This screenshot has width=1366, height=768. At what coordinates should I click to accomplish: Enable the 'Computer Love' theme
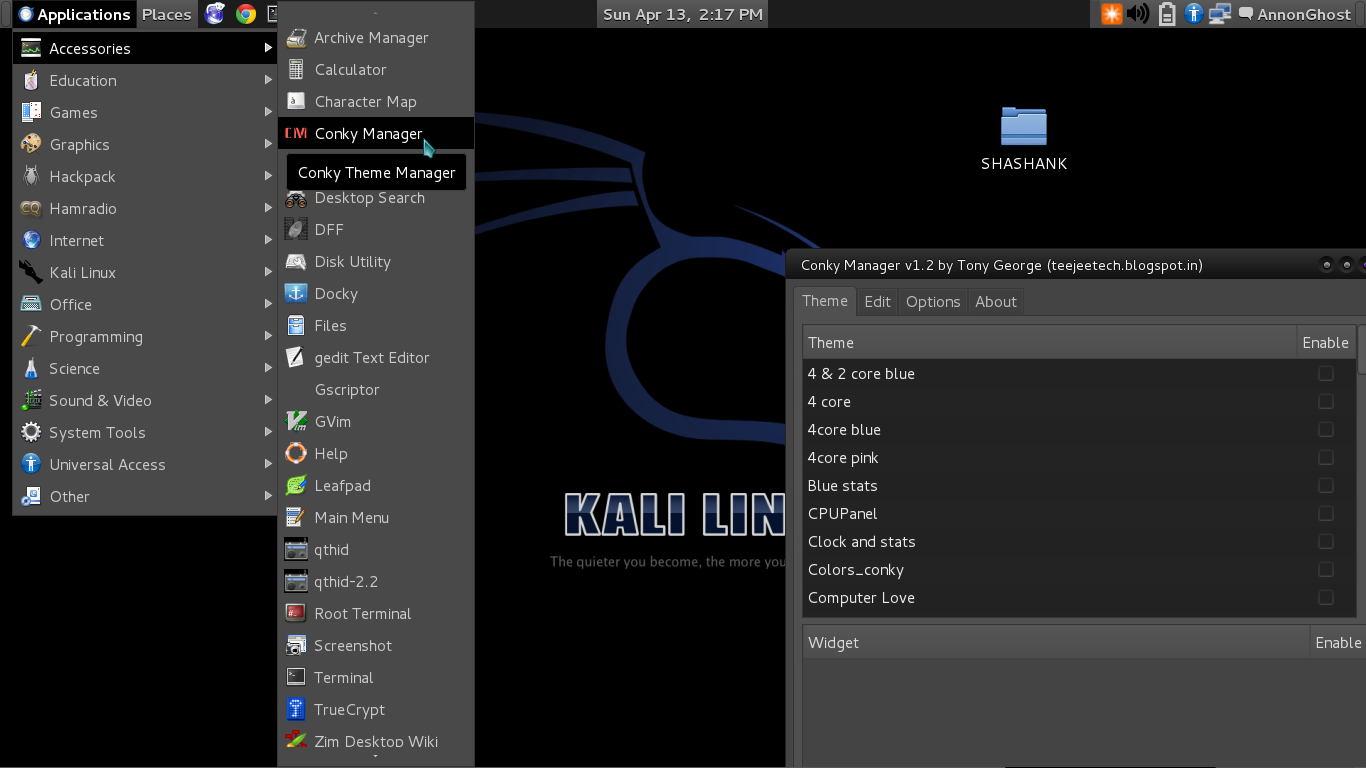click(x=1326, y=597)
